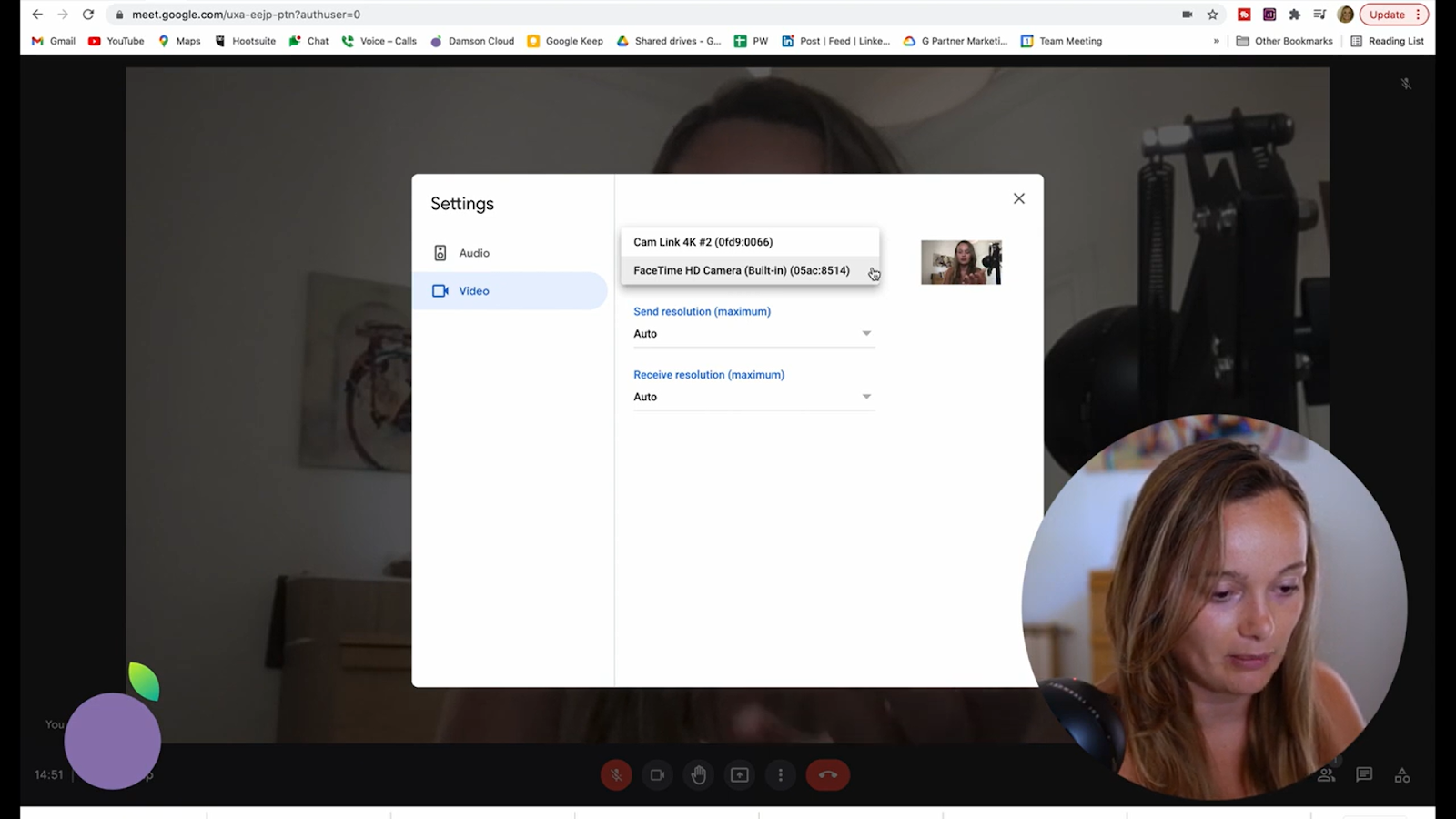Click red extension icon in toolbar
The width and height of the screenshot is (1456, 819).
pyautogui.click(x=1244, y=15)
